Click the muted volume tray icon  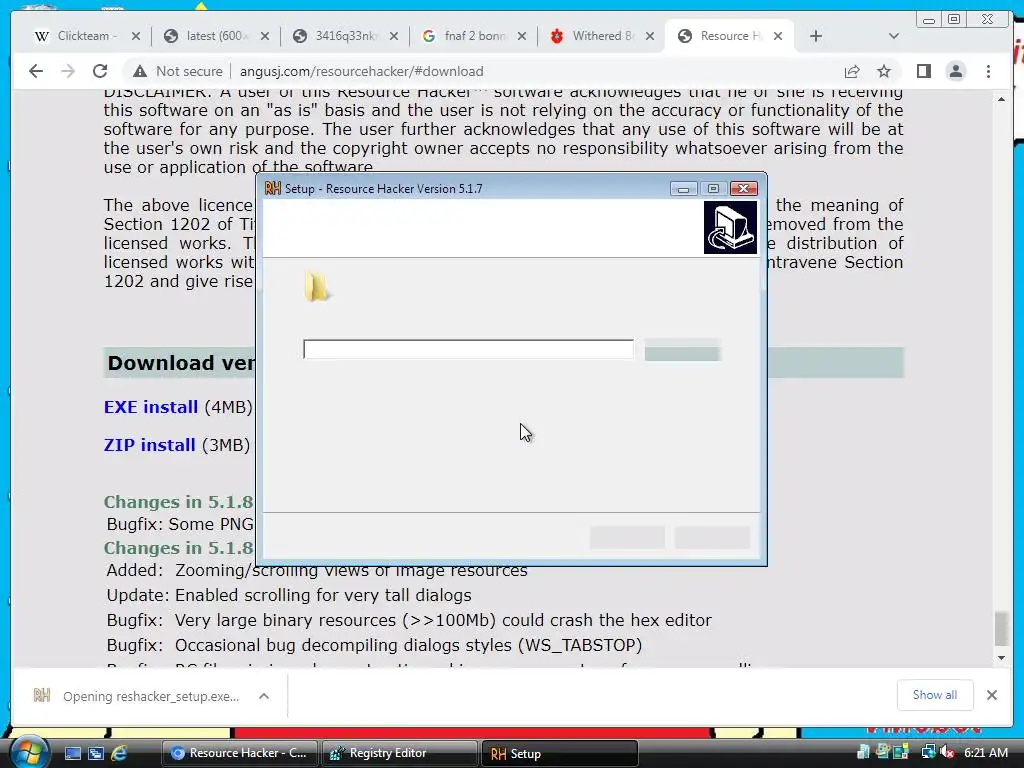pyautogui.click(x=948, y=752)
